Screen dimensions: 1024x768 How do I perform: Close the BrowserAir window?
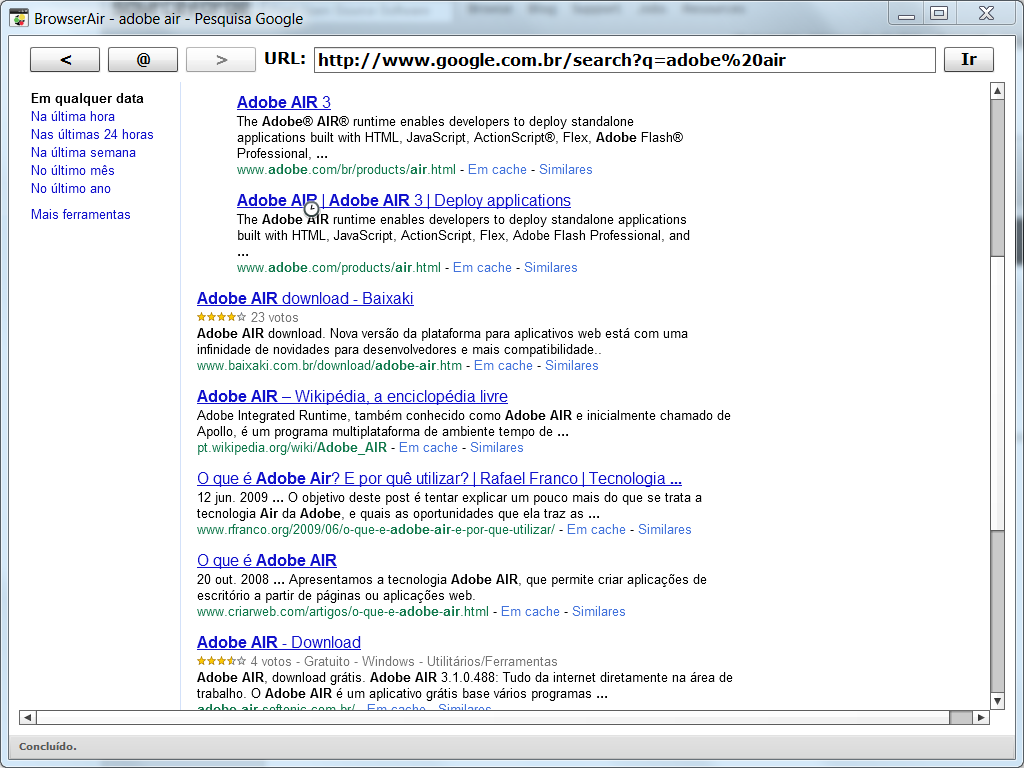[986, 13]
